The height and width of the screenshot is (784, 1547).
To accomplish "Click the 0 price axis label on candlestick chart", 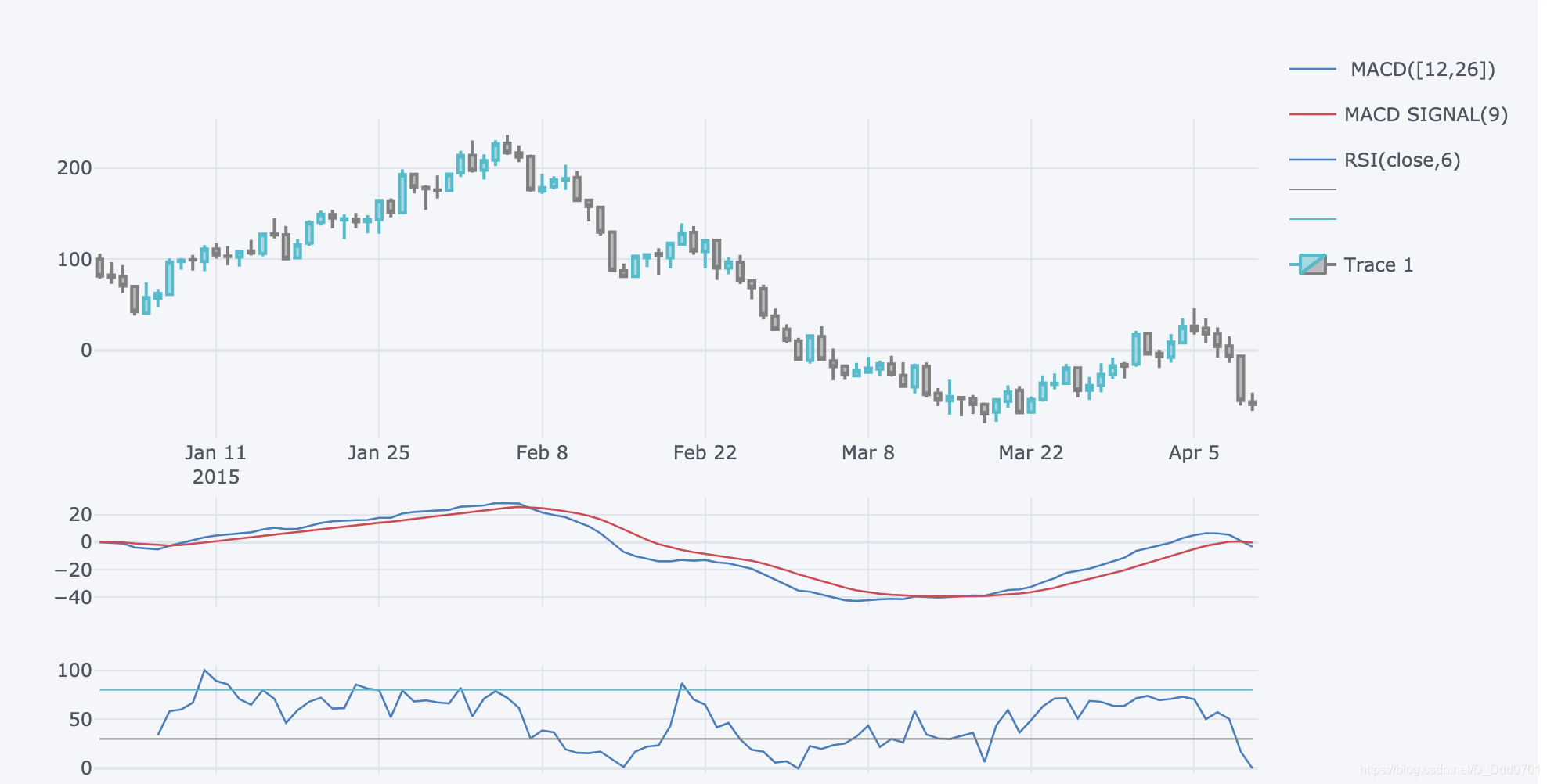I will click(x=86, y=351).
